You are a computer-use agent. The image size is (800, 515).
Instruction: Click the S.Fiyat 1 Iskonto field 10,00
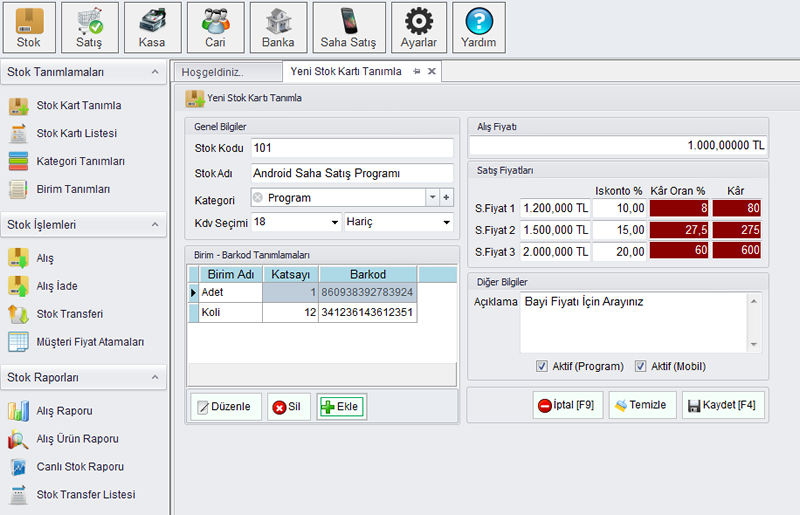pos(620,208)
